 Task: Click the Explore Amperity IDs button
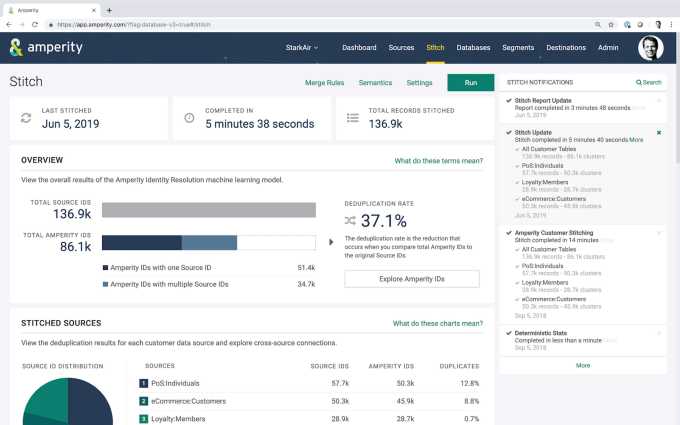[x=411, y=279]
